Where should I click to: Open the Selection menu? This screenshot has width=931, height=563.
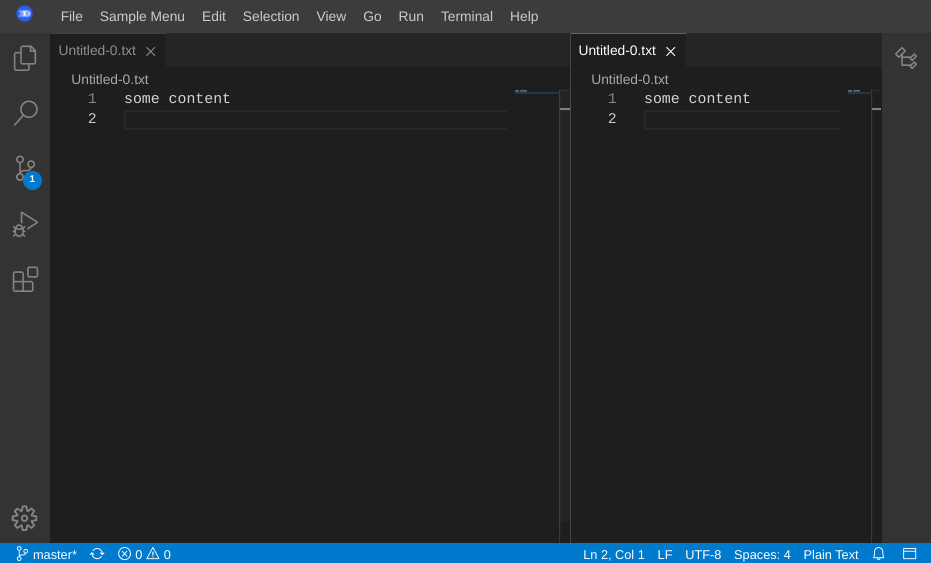tap(271, 16)
